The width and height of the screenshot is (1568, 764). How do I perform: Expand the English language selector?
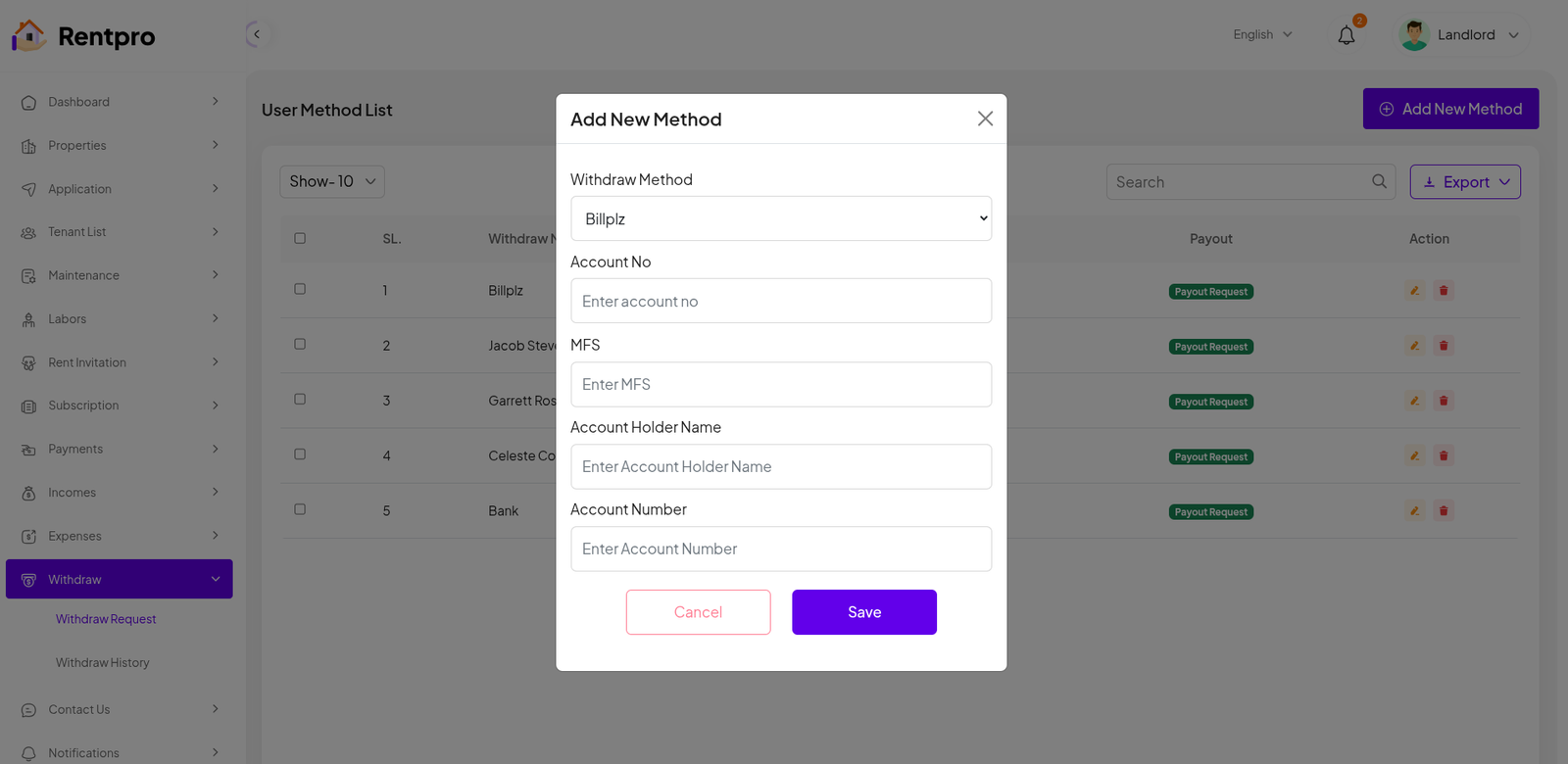(x=1262, y=34)
